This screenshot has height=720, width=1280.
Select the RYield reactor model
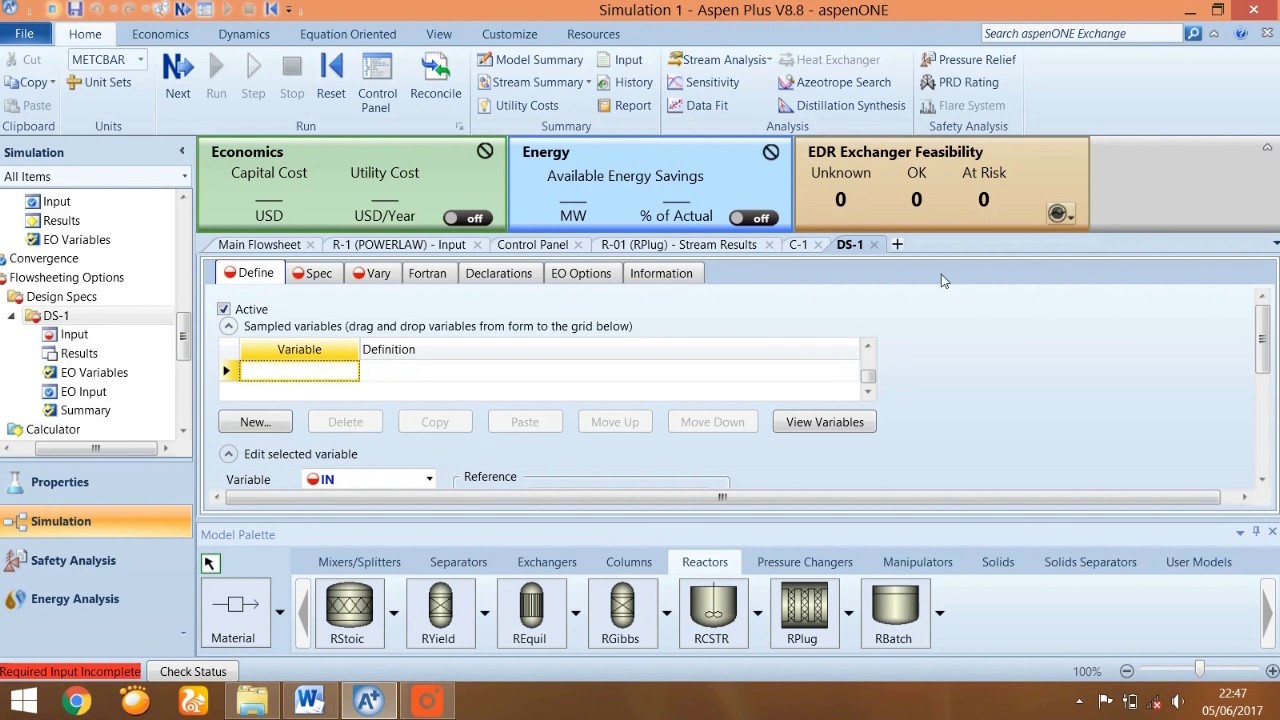point(438,613)
